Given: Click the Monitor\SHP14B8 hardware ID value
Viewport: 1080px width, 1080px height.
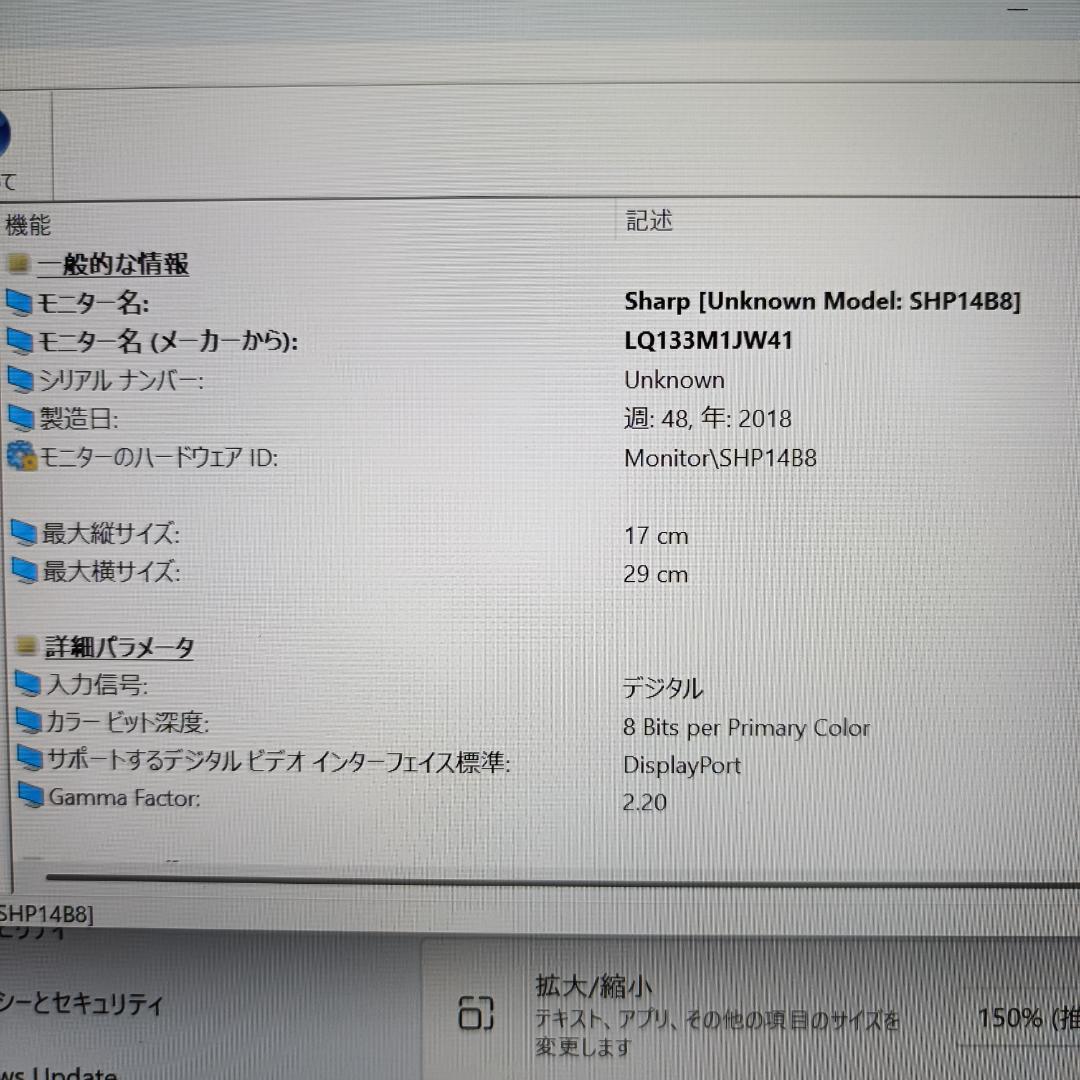Looking at the screenshot, I should tap(720, 458).
